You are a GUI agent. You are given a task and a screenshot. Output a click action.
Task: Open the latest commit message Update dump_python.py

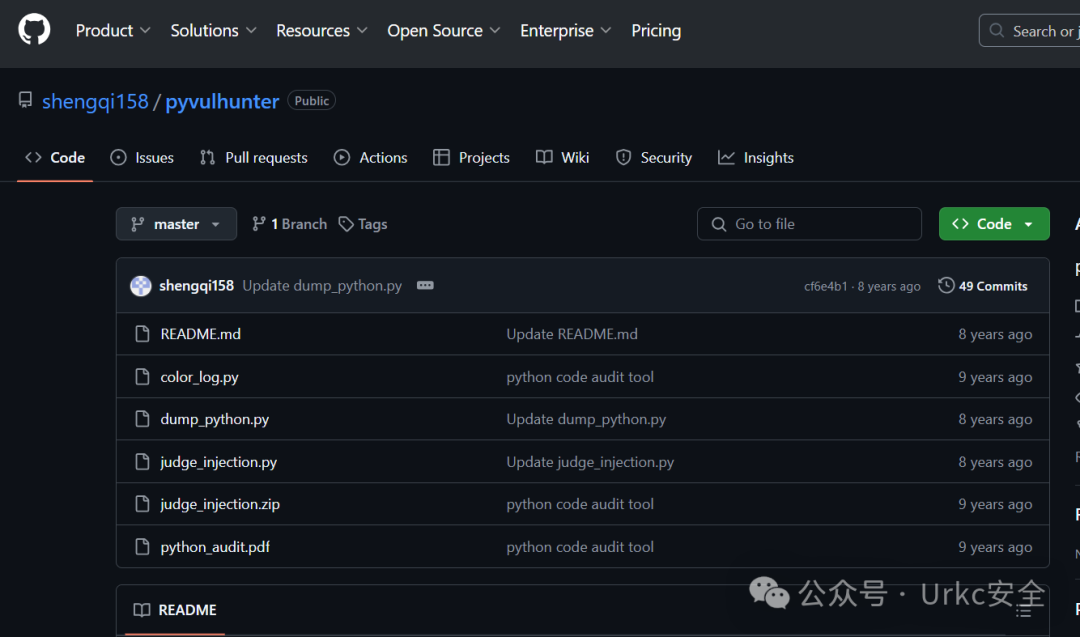(322, 286)
